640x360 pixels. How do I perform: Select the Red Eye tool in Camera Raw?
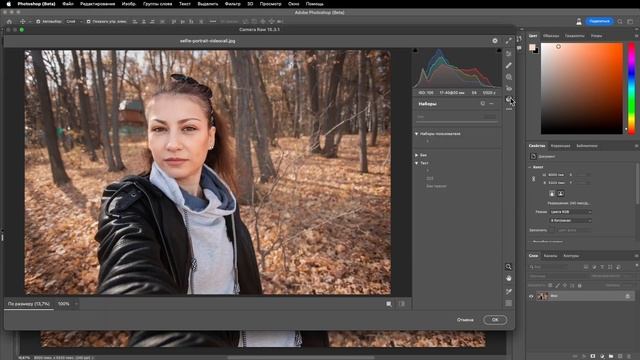pos(509,88)
